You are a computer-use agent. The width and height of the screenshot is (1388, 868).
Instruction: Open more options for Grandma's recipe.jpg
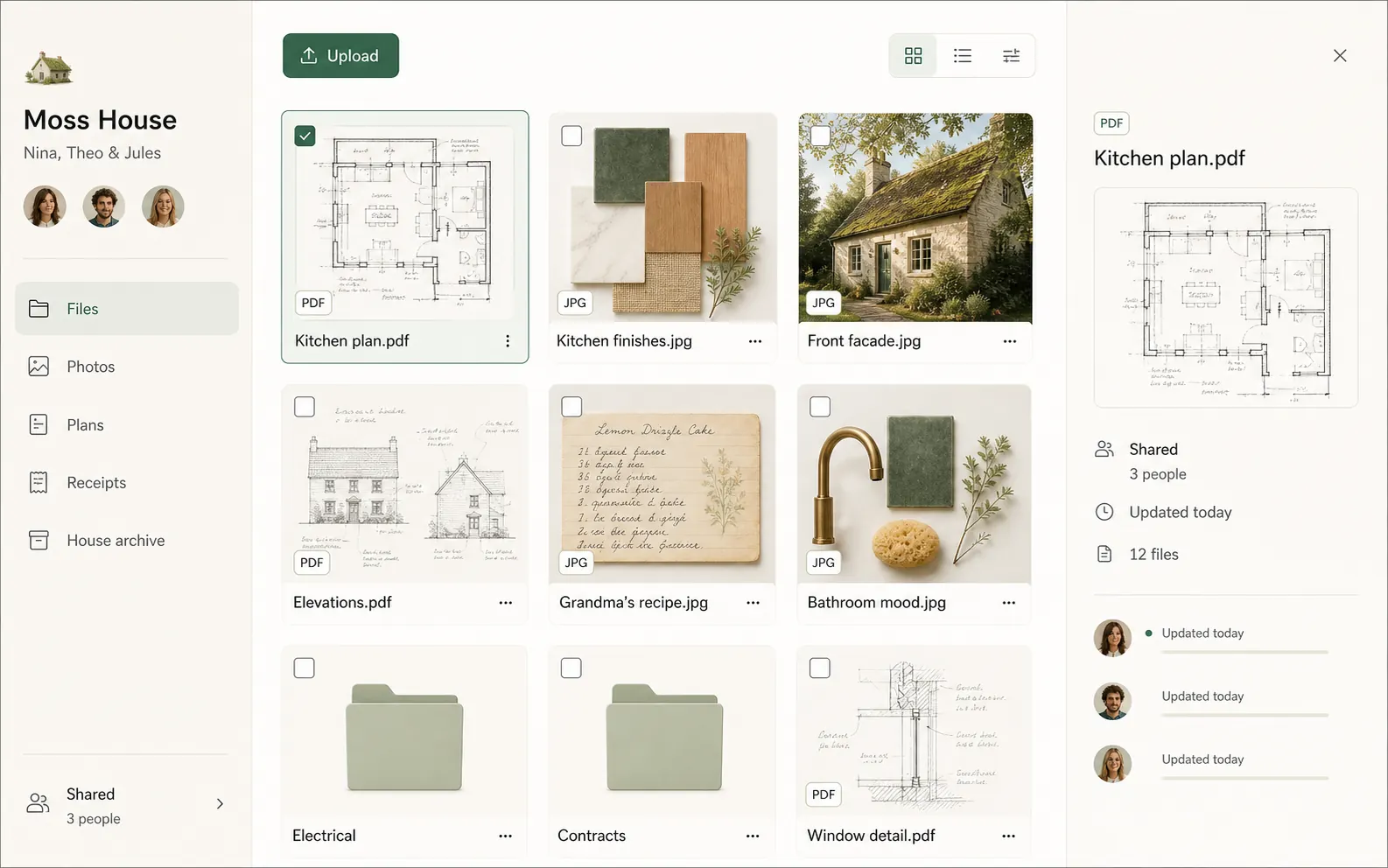753,603
